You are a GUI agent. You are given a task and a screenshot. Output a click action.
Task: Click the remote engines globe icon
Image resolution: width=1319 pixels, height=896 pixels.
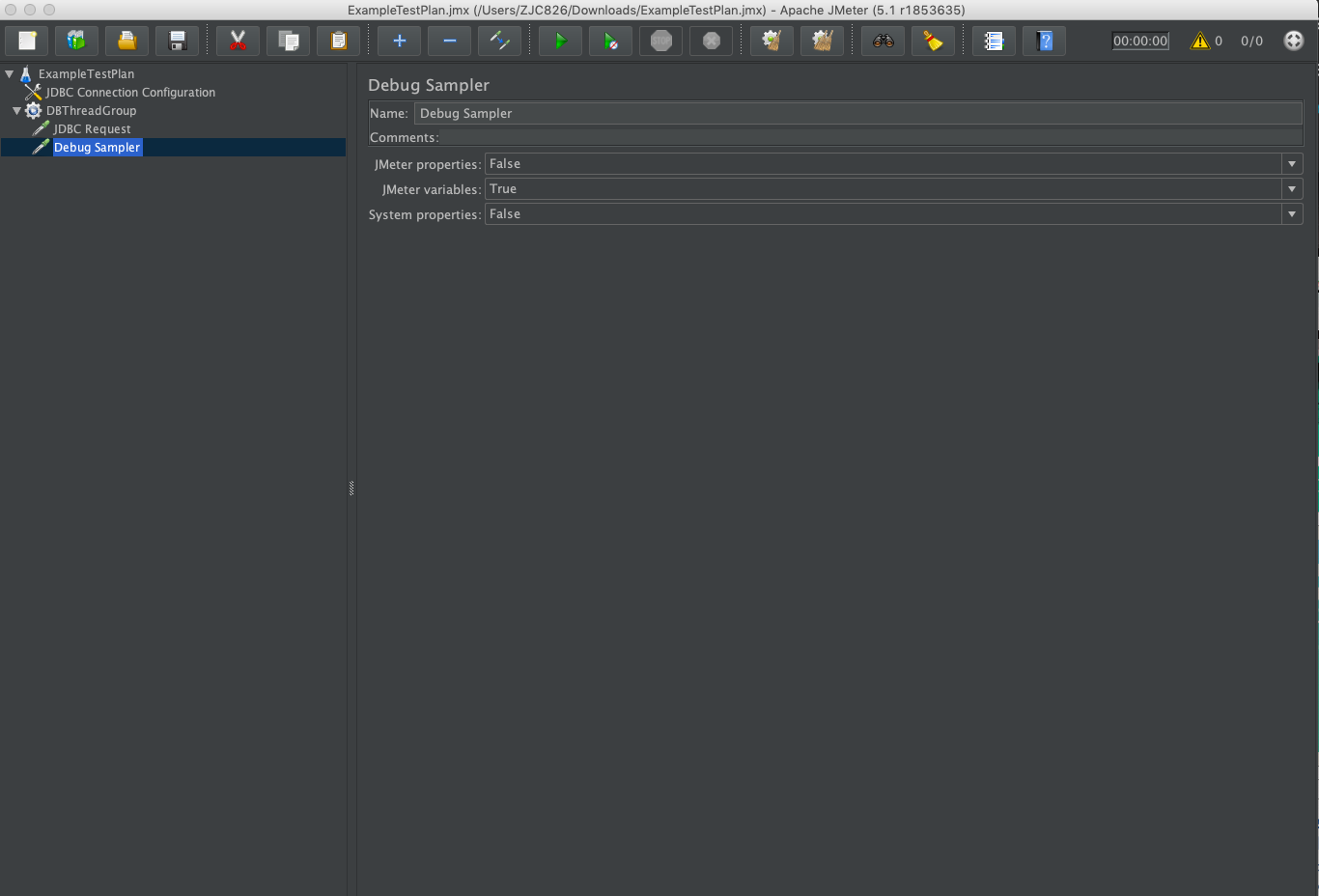click(x=1294, y=41)
